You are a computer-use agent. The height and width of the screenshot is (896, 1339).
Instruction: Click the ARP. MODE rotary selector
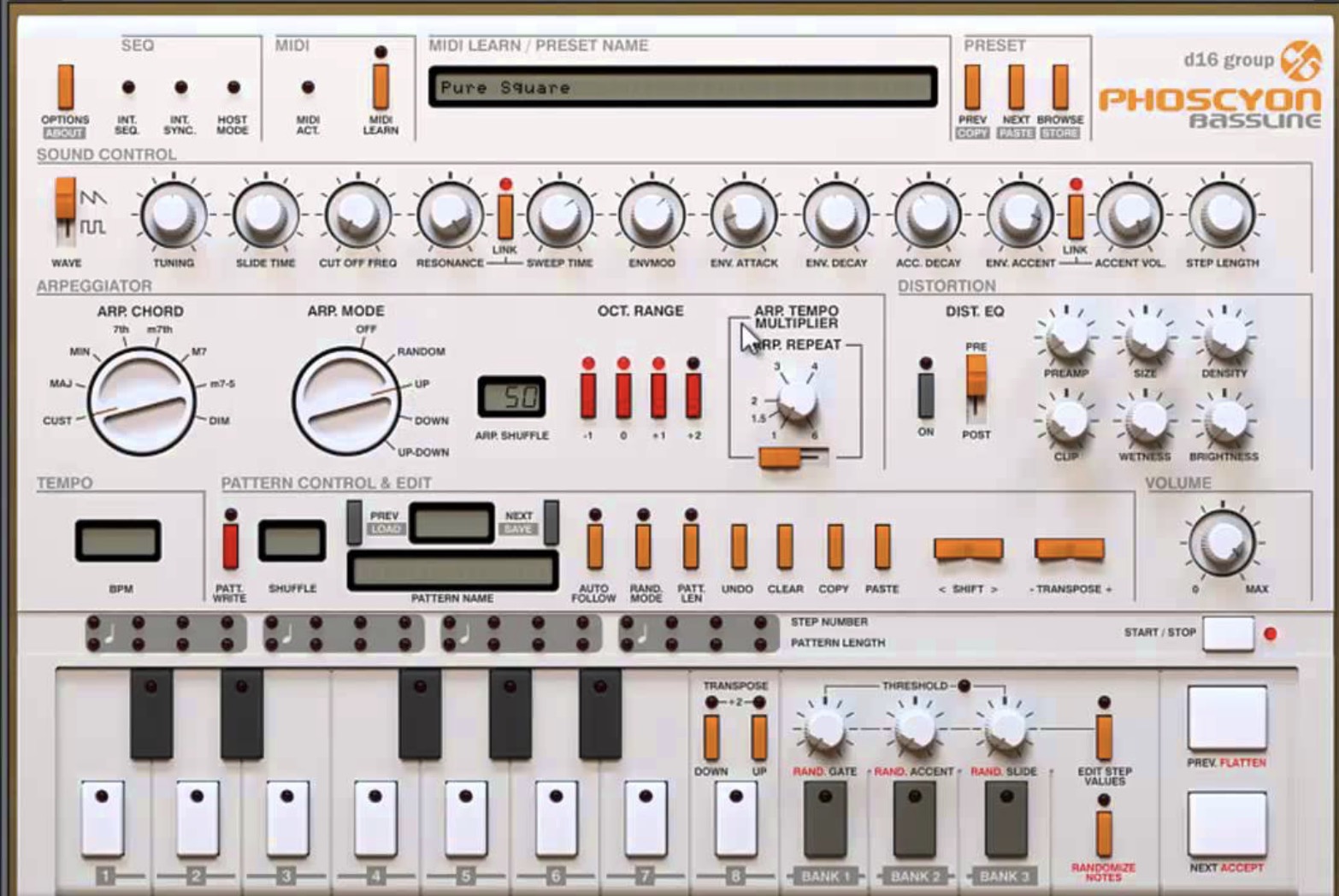point(345,402)
